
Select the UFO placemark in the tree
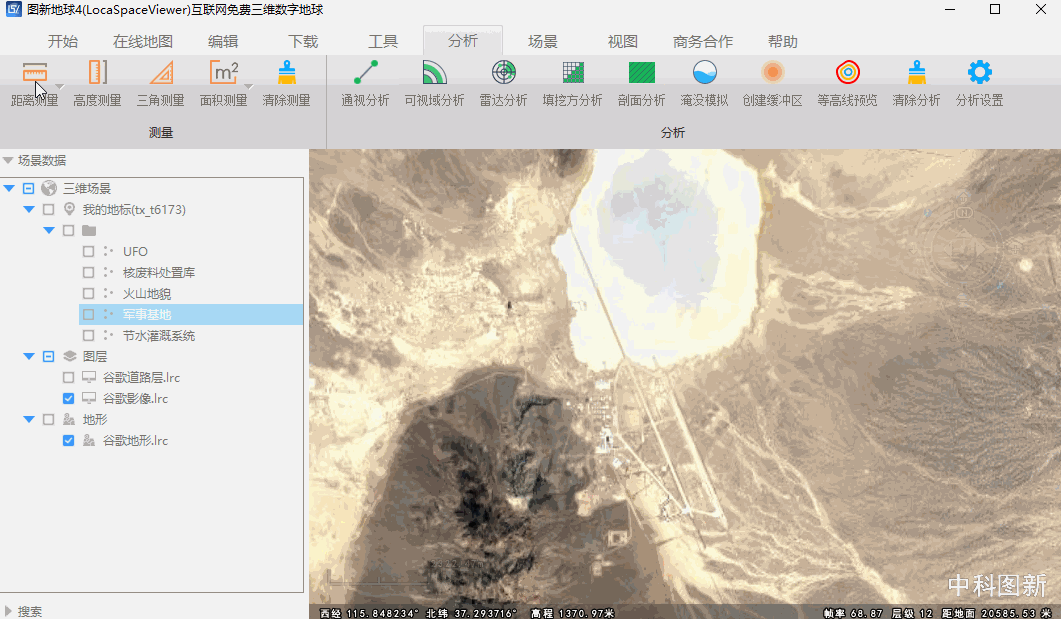(x=135, y=251)
